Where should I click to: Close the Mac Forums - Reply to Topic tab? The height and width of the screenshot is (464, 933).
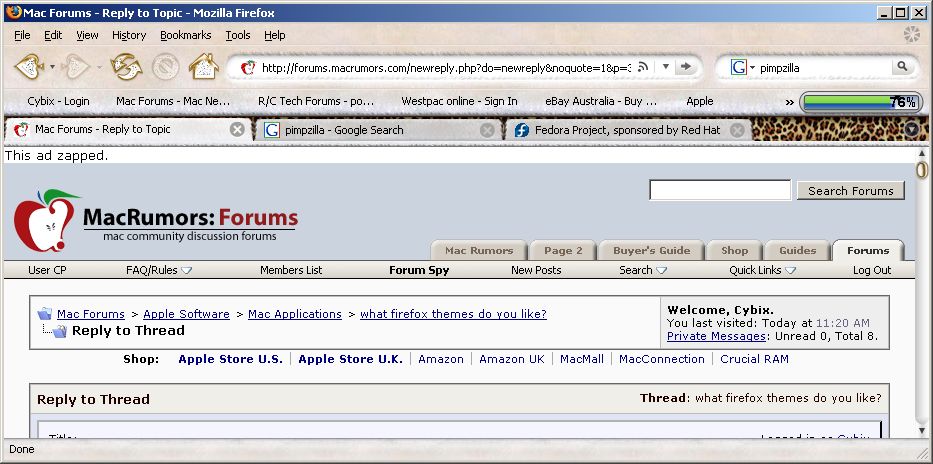tap(237, 130)
